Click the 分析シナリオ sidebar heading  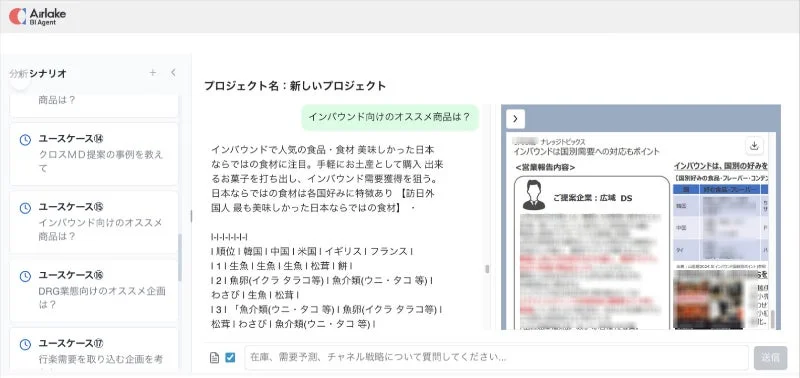pyautogui.click(x=38, y=73)
